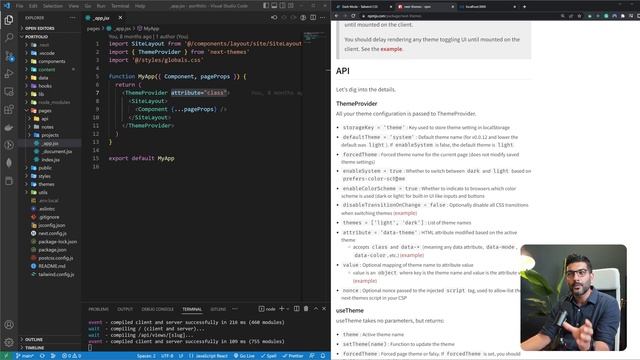Open the new terminal launch profile dropdown arrow
Screen dimensions: 640x360
(x=288, y=309)
